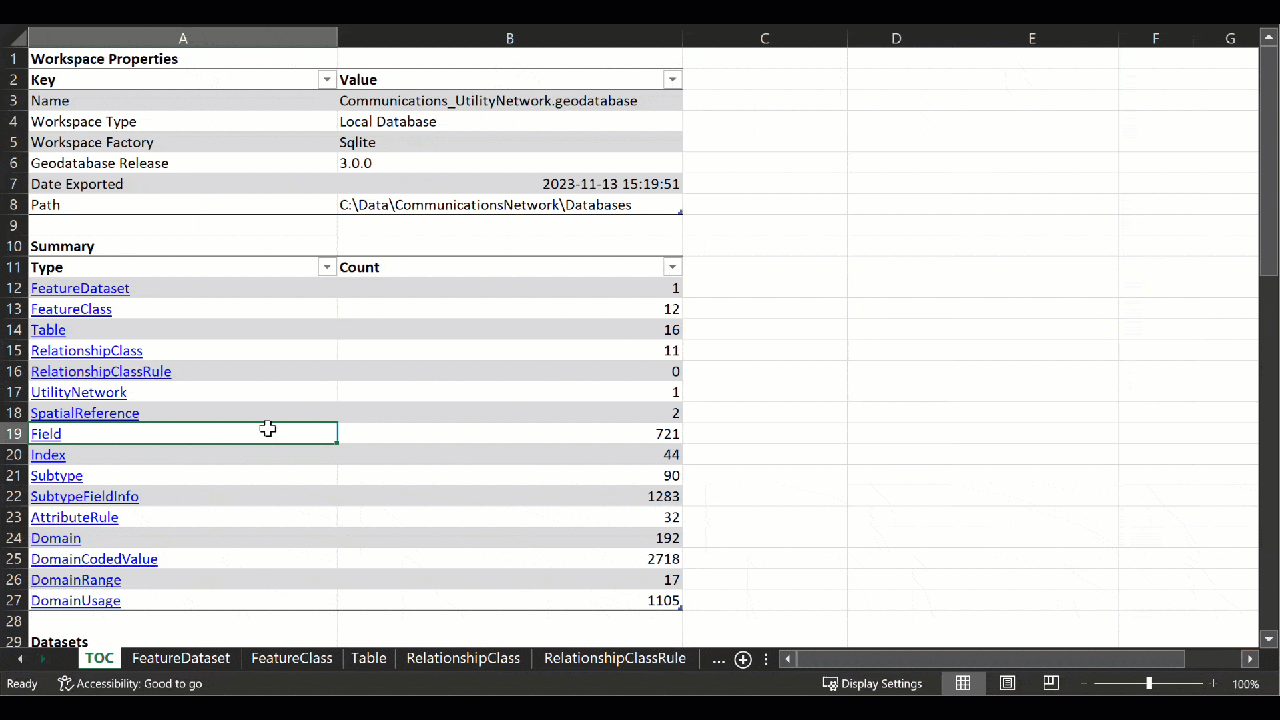Image resolution: width=1280 pixels, height=720 pixels.
Task: Open the FeatureDataset hyperlink in column A
Action: tap(80, 288)
